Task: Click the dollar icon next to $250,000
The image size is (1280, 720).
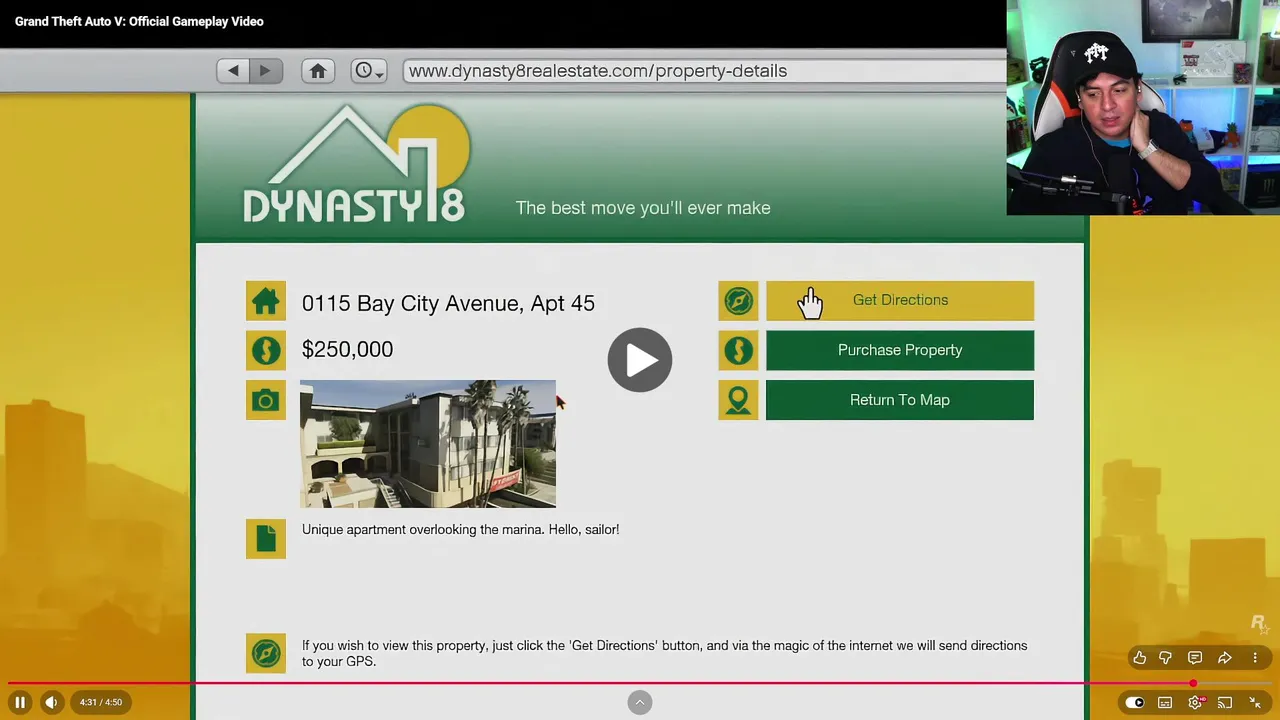Action: pyautogui.click(x=266, y=350)
